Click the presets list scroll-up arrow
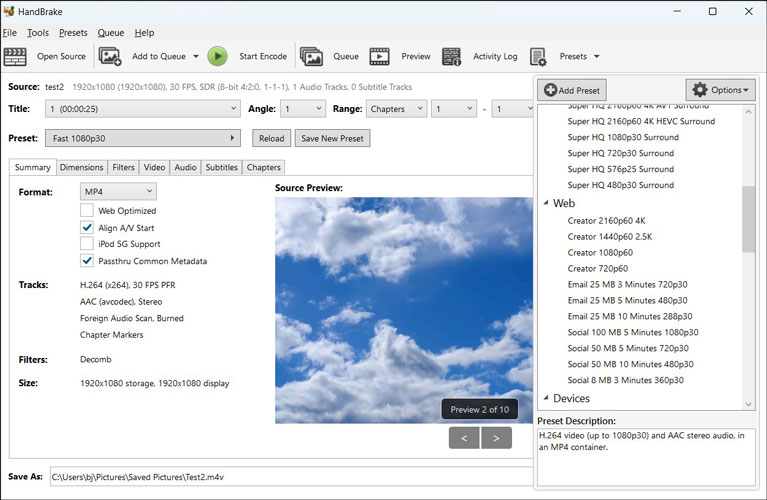767x500 pixels. coord(748,112)
